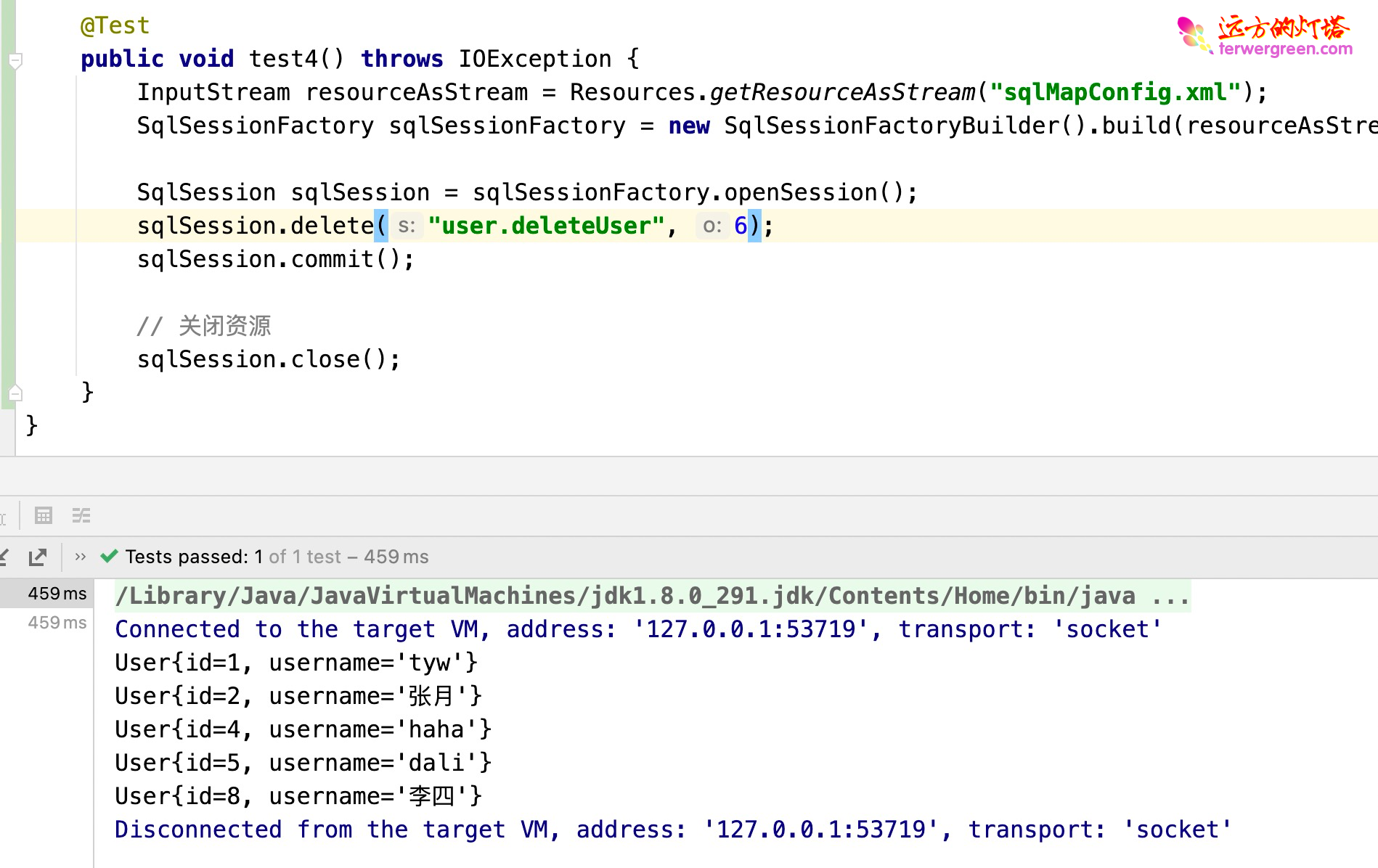The image size is (1378, 868).
Task: Click the 'public' keyword in the test4 signature
Action: click(x=122, y=59)
